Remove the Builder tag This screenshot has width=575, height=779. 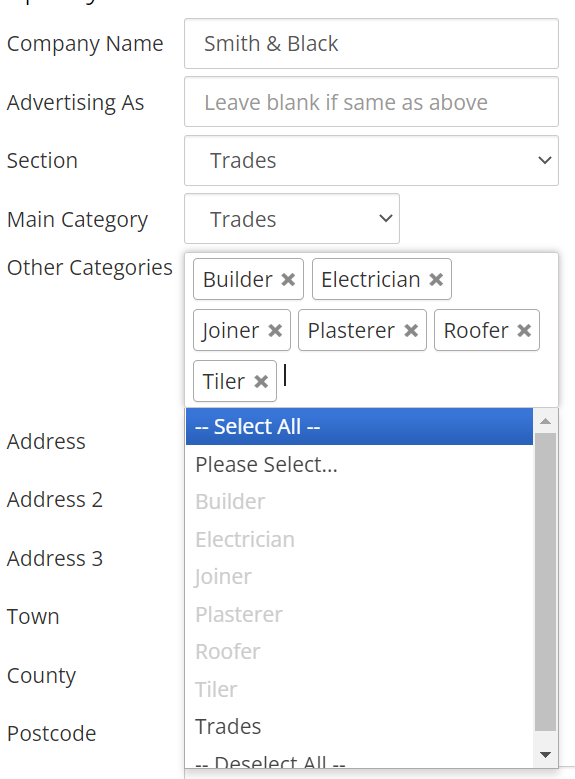click(288, 280)
